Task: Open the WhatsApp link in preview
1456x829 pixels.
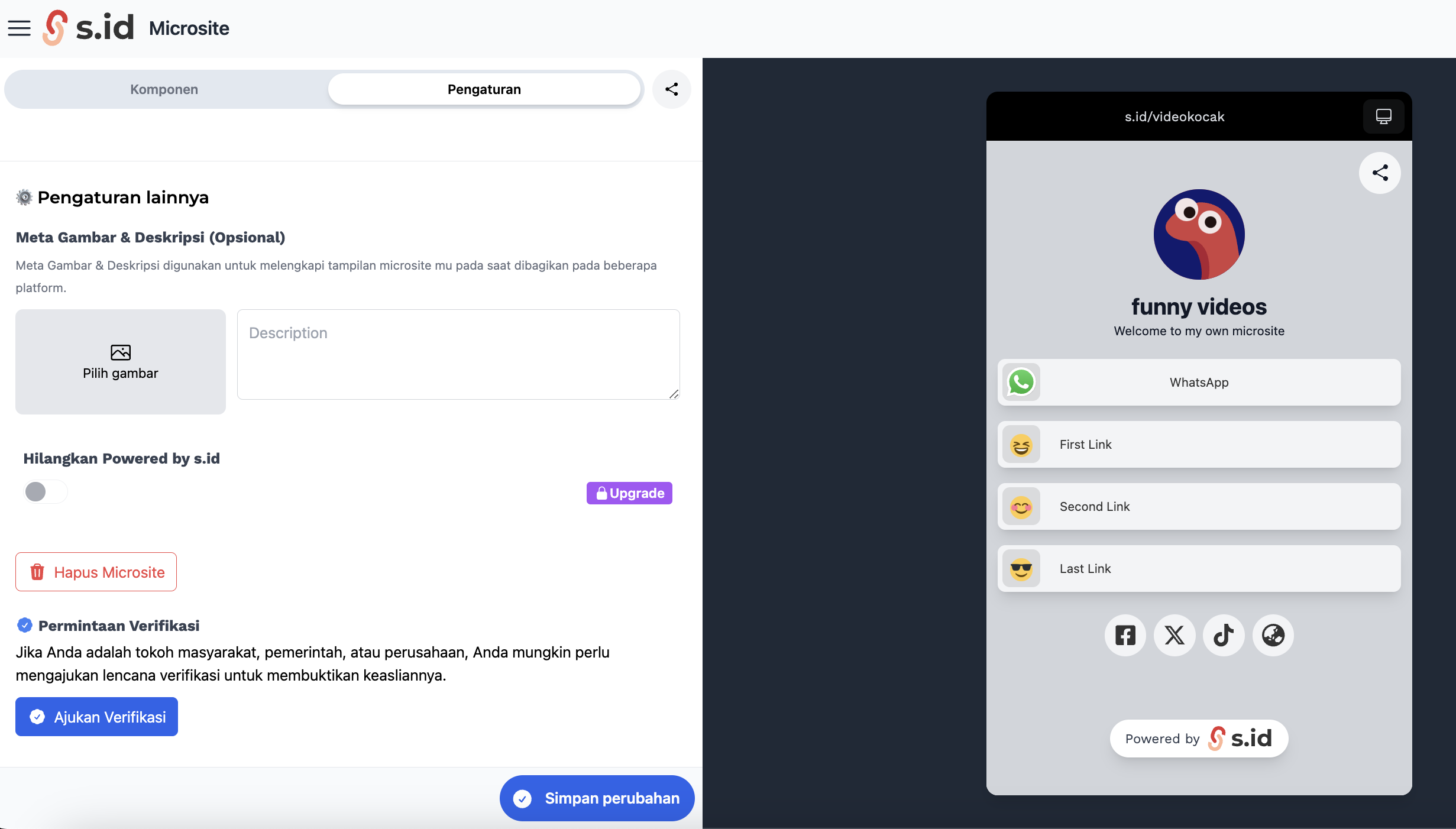Action: pyautogui.click(x=1199, y=382)
